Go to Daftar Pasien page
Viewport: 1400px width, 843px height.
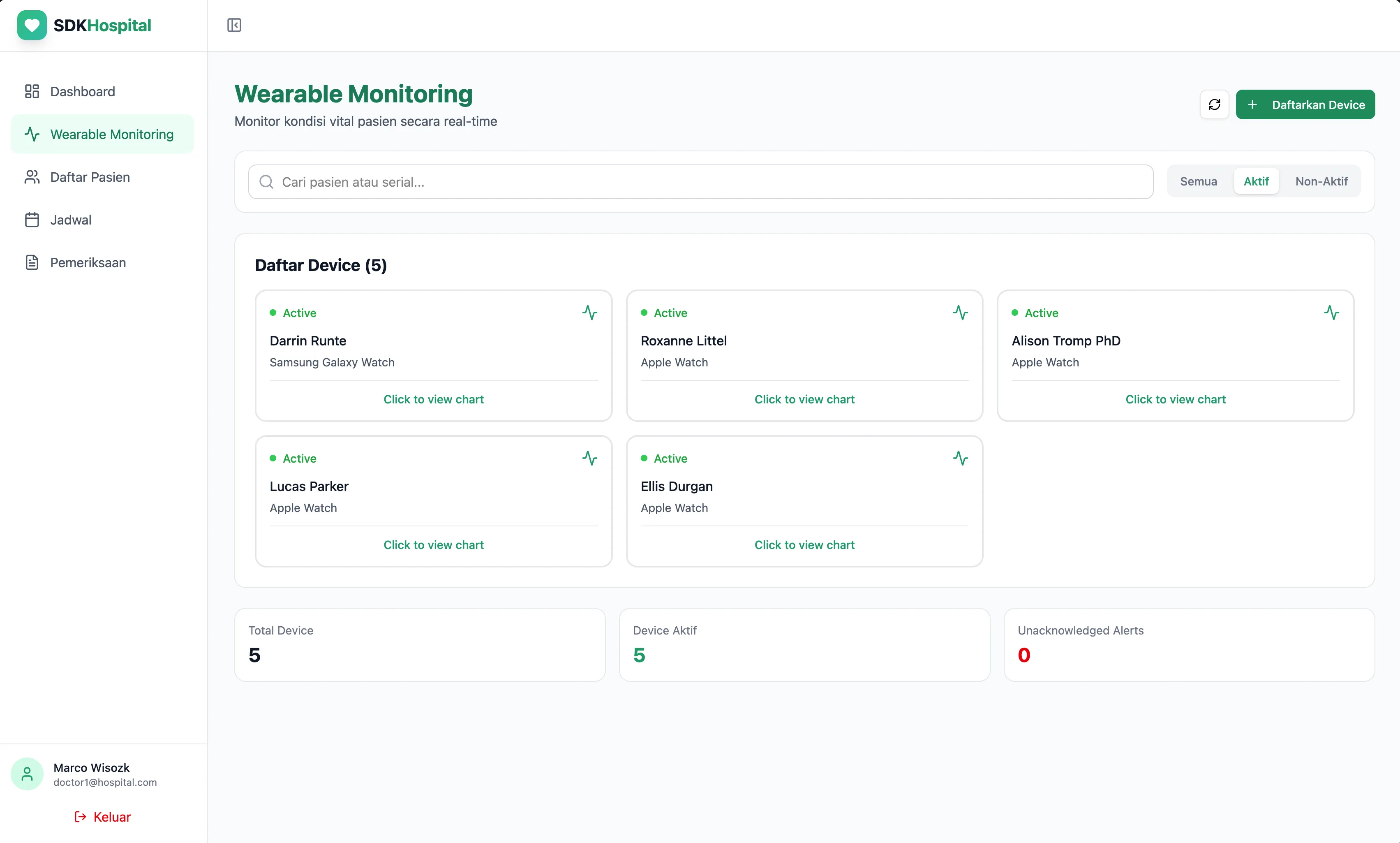point(90,177)
